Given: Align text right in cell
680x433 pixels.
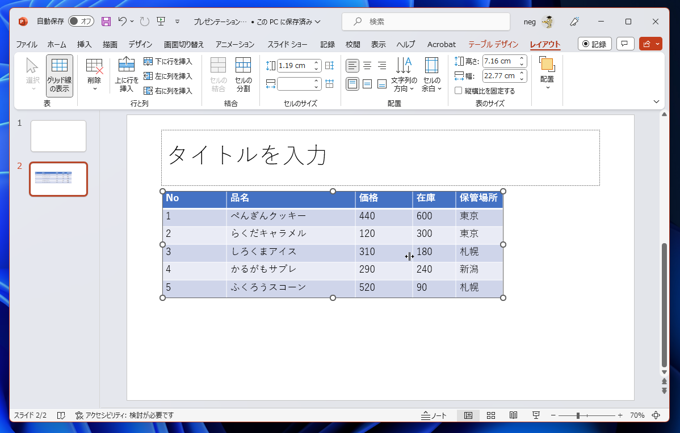Looking at the screenshot, I should [382, 66].
